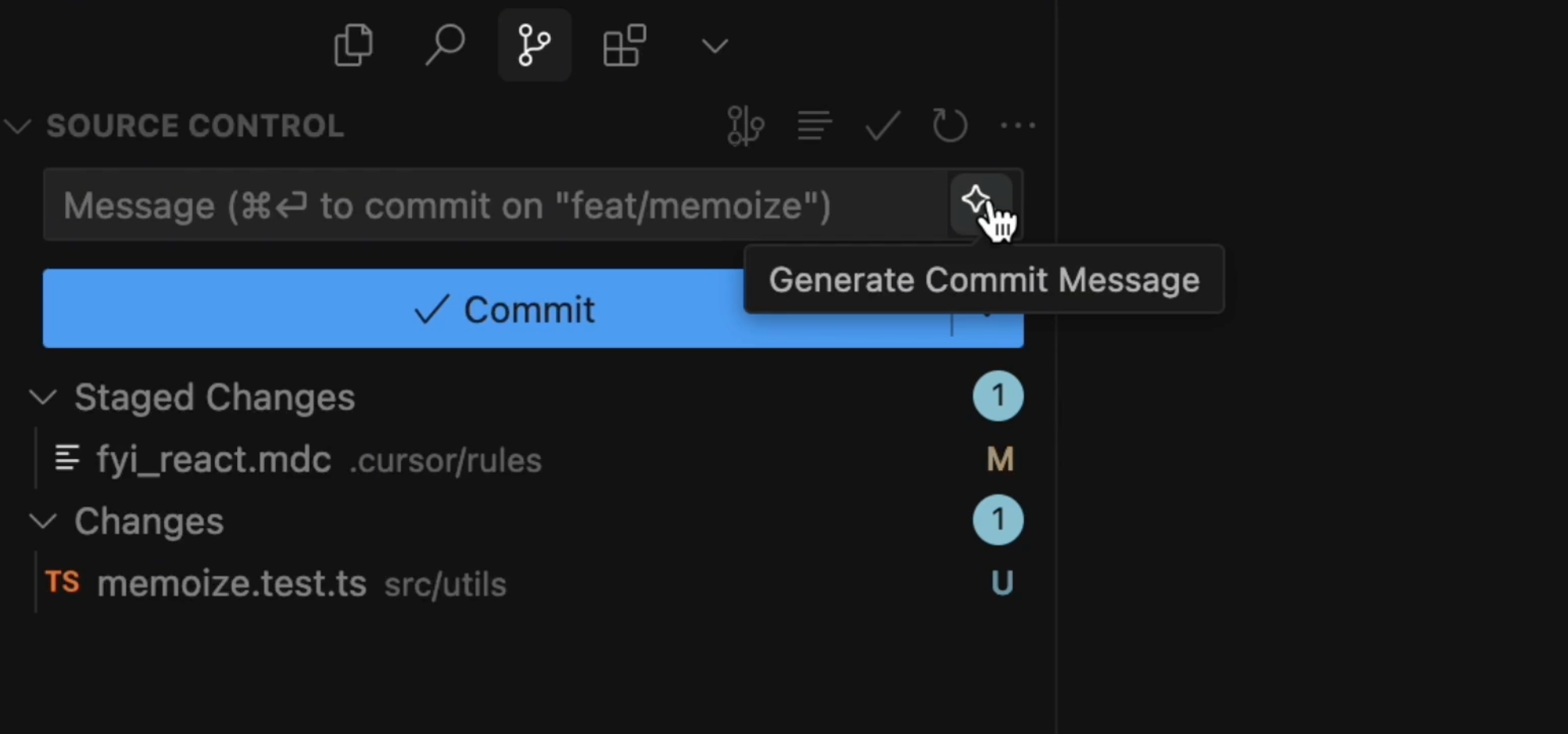The height and width of the screenshot is (734, 1568).
Task: Click the source control graph icon
Action: click(744, 125)
